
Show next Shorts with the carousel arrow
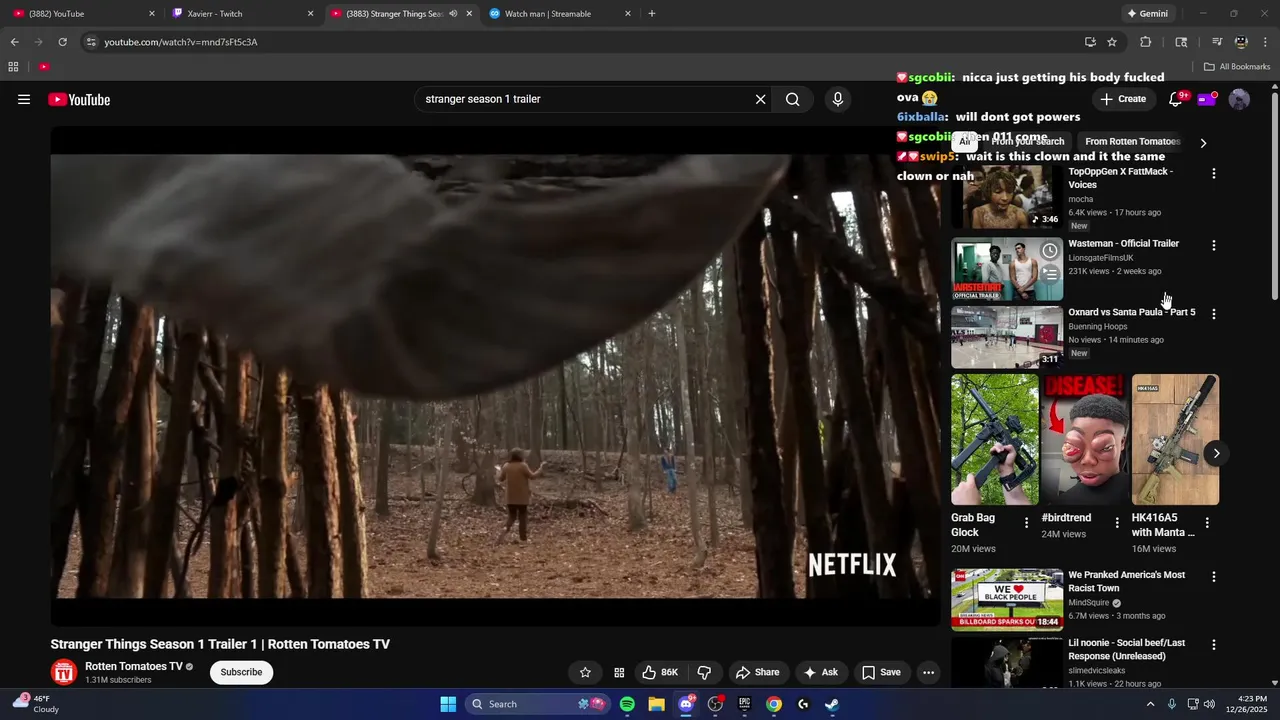pyautogui.click(x=1216, y=453)
